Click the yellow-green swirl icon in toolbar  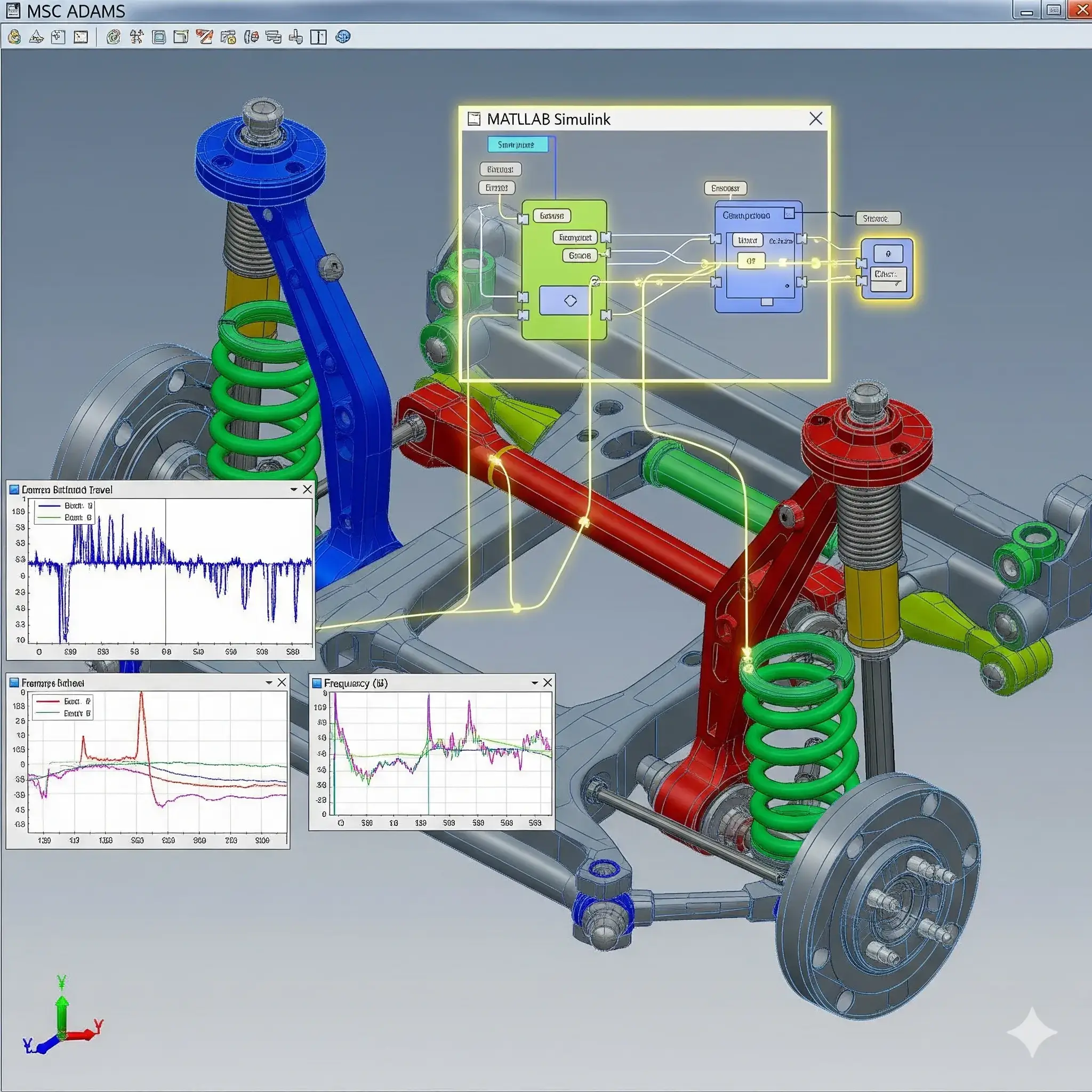pyautogui.click(x=14, y=37)
